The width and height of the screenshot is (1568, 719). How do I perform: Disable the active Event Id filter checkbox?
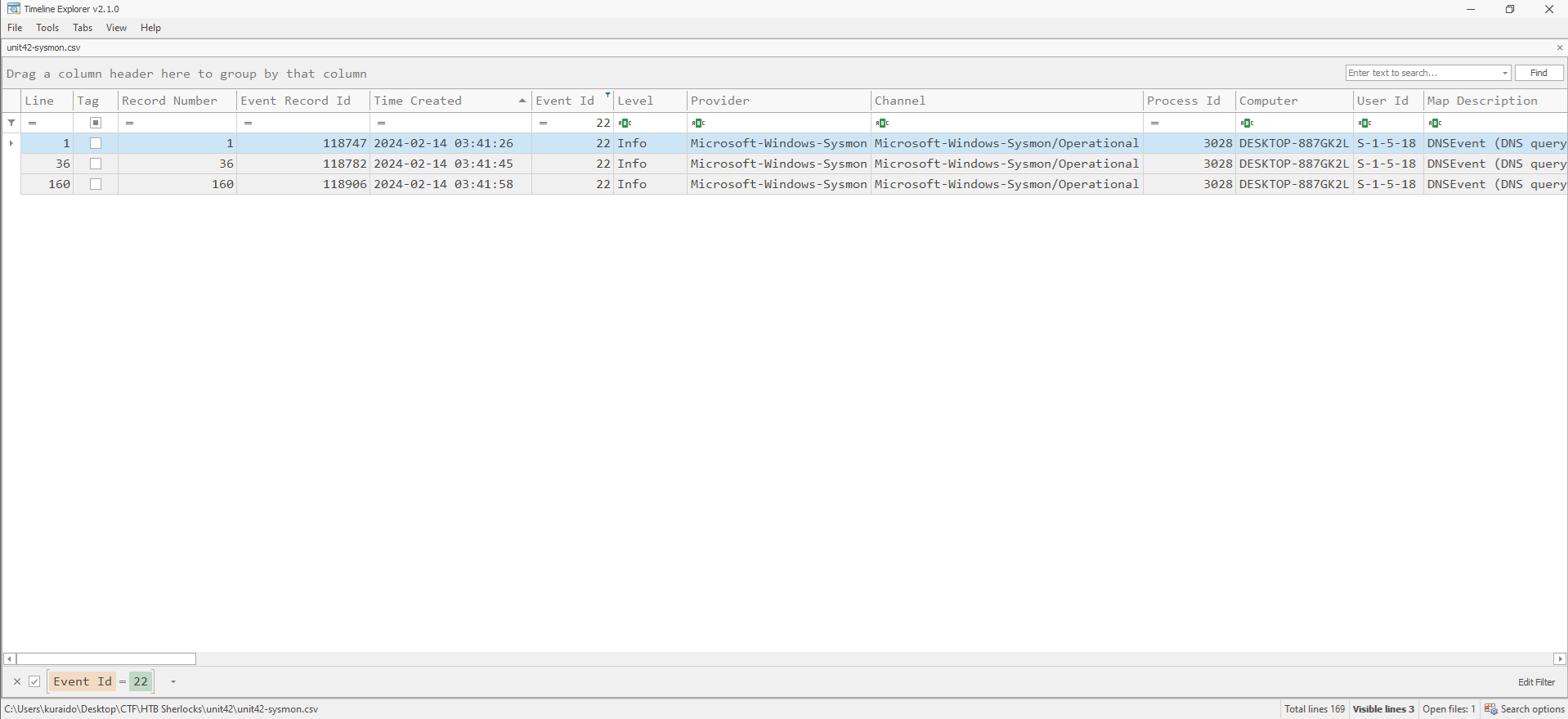click(35, 681)
